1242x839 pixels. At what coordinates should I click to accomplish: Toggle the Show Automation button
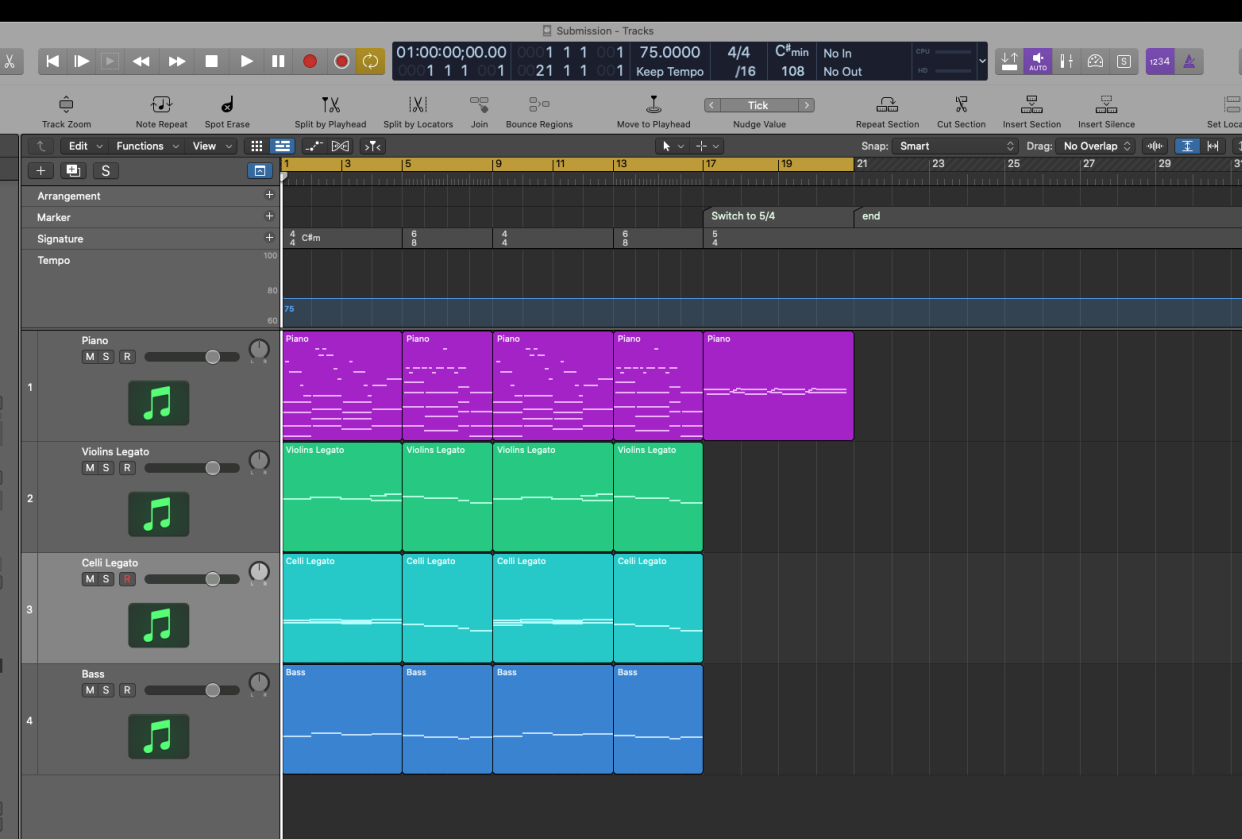pos(314,146)
